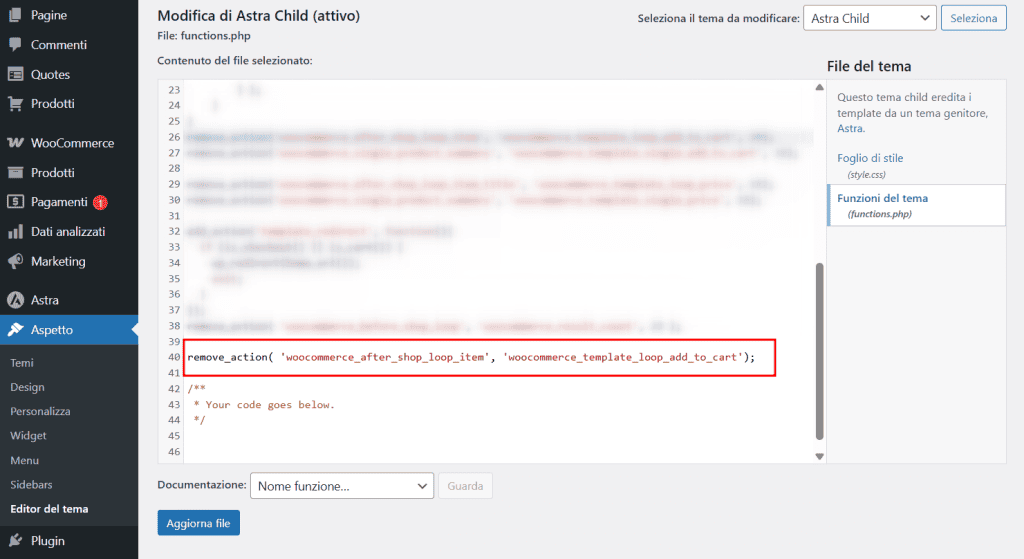This screenshot has width=1024, height=559.
Task: Click the archive icon beside Prodotti under WooCommerce
Action: [15, 172]
